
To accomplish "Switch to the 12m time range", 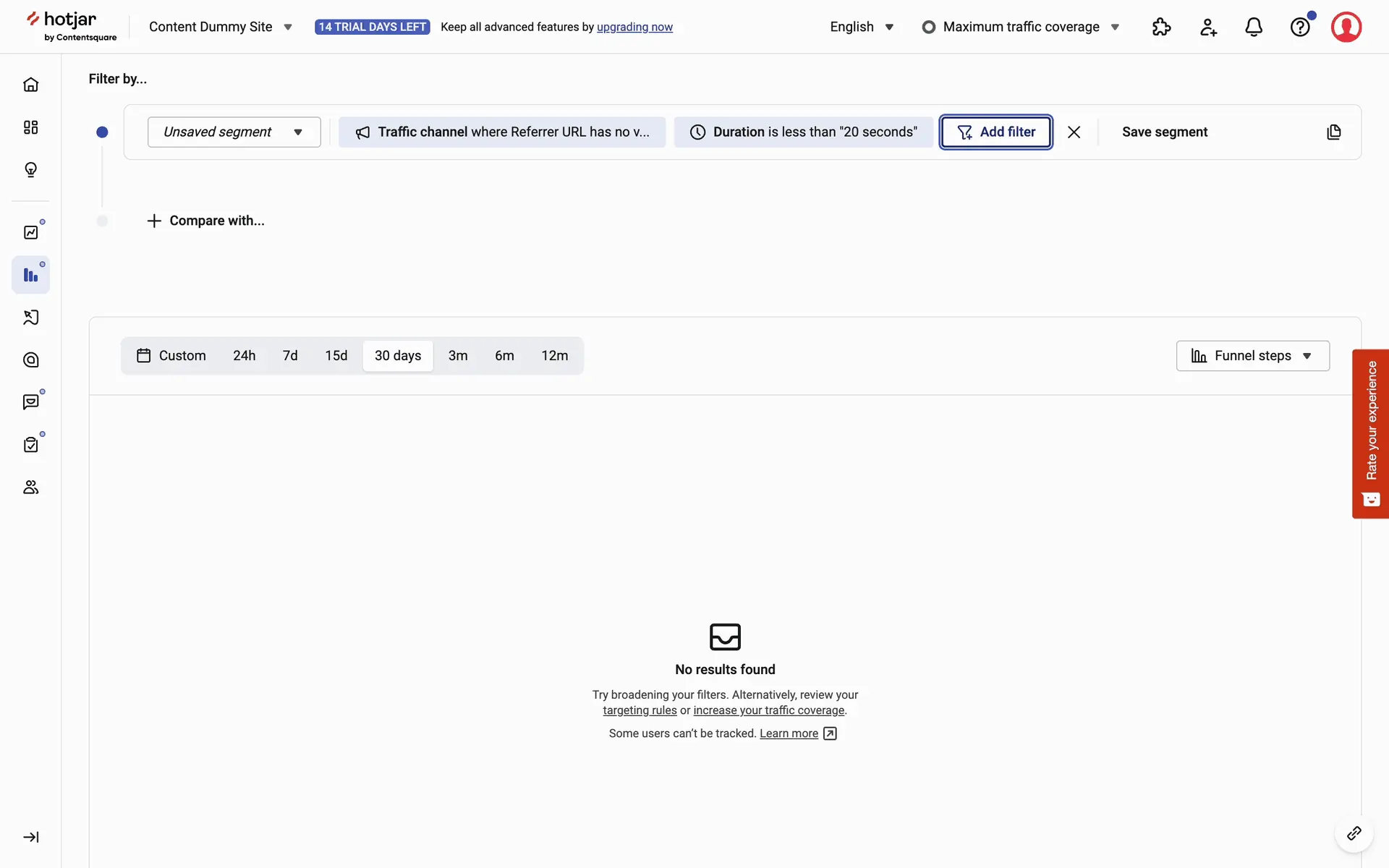I will (554, 356).
